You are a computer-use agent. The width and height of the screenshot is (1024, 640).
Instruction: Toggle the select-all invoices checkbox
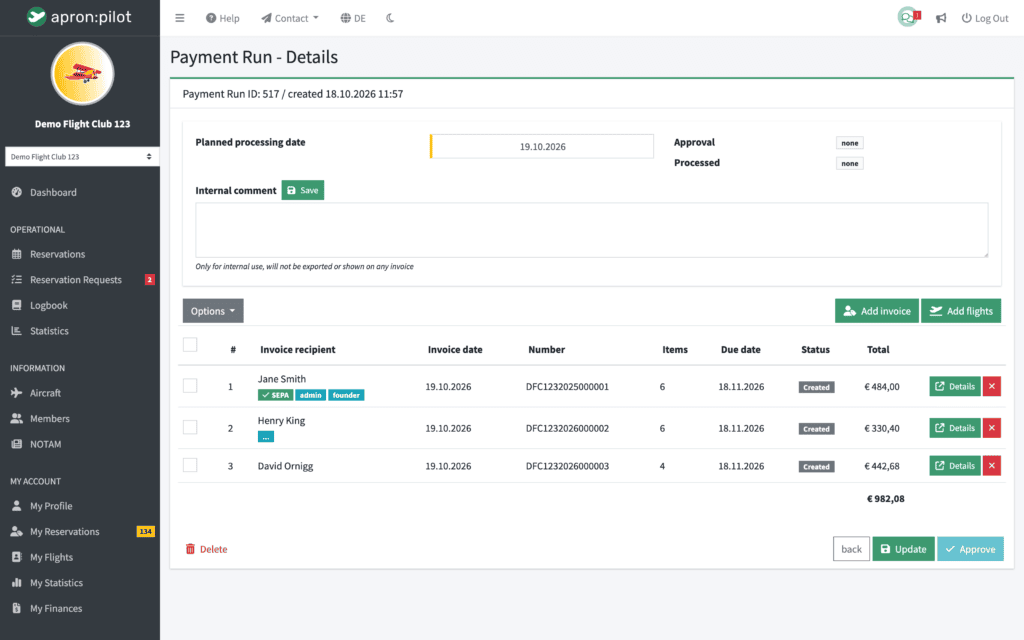click(190, 345)
